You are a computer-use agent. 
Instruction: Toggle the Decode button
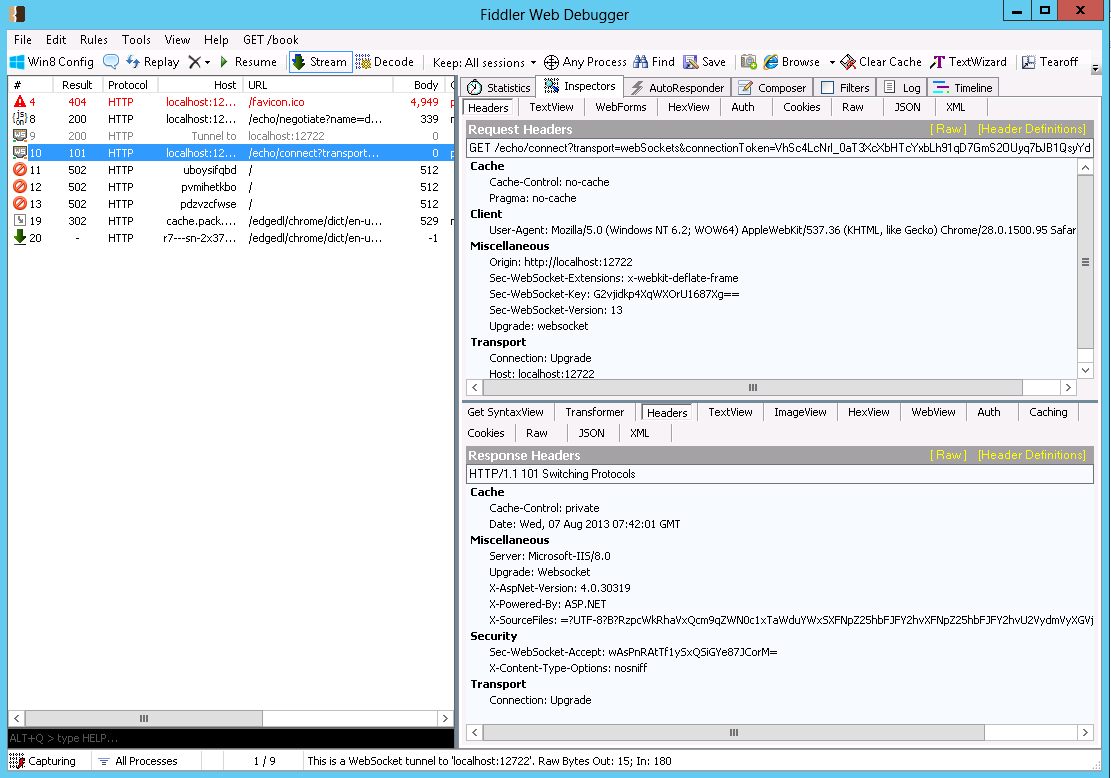pos(385,62)
